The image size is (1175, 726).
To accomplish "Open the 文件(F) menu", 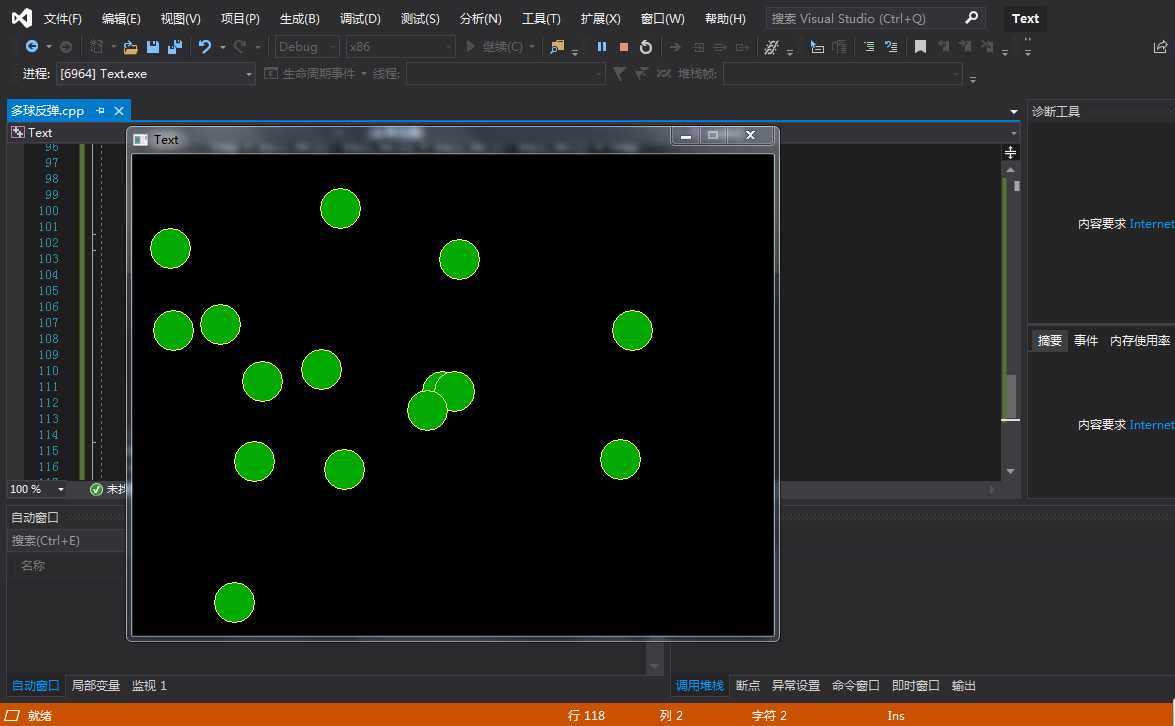I will coord(62,19).
